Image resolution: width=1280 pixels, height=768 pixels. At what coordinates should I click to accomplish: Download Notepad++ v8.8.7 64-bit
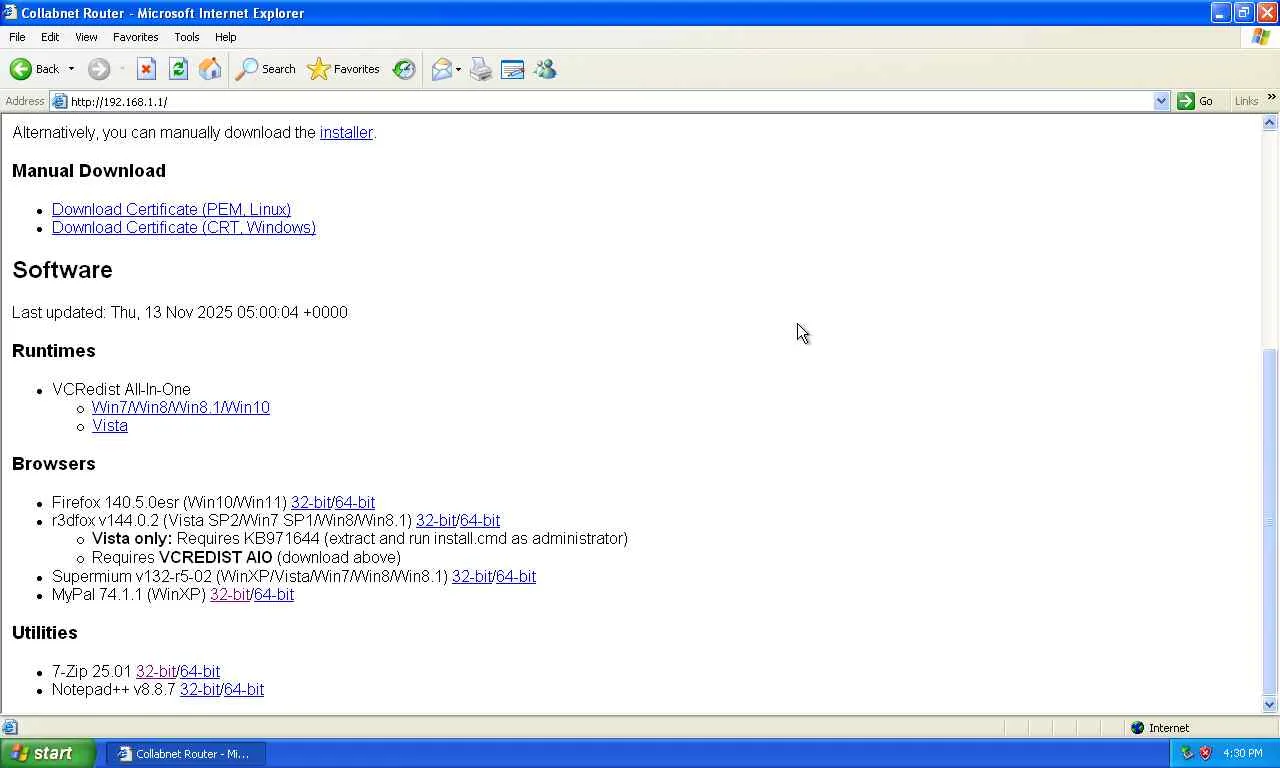pyautogui.click(x=244, y=689)
